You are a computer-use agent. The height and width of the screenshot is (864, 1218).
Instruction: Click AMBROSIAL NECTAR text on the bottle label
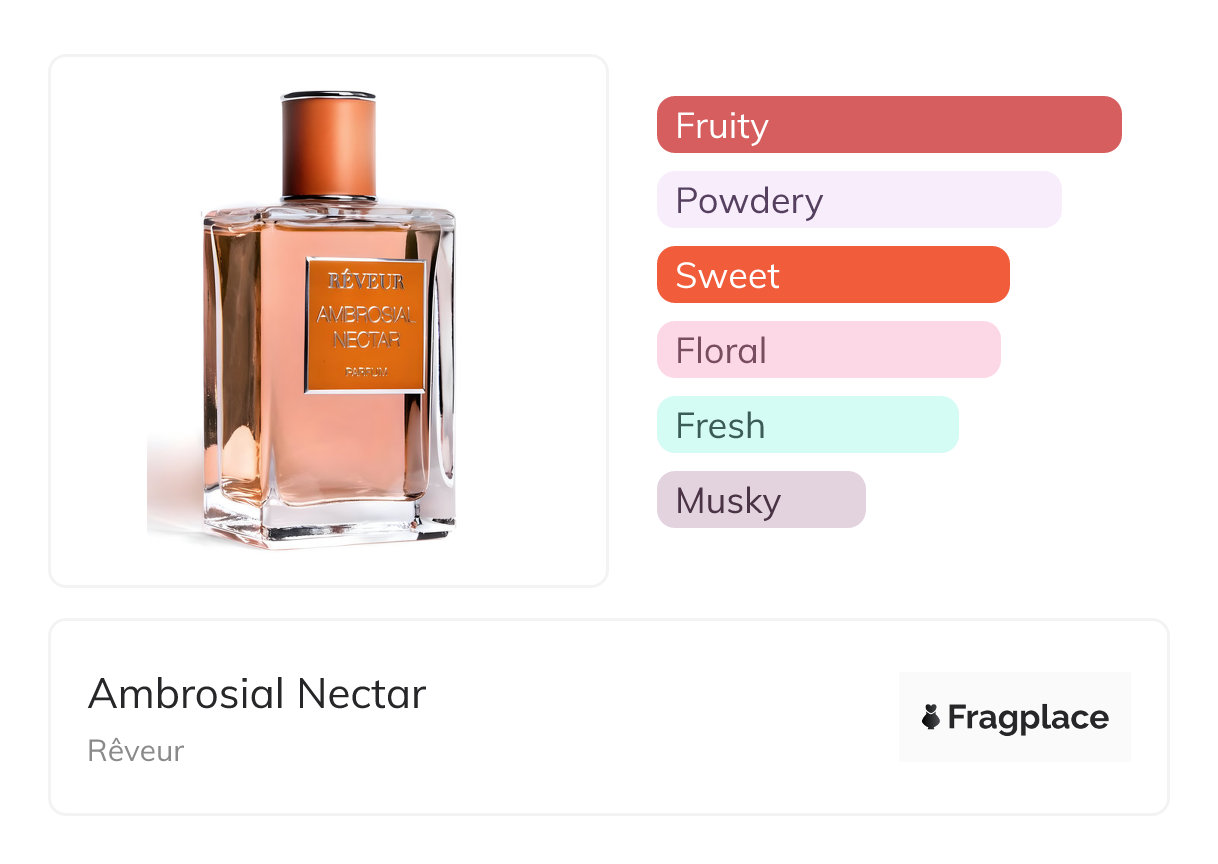pos(366,326)
